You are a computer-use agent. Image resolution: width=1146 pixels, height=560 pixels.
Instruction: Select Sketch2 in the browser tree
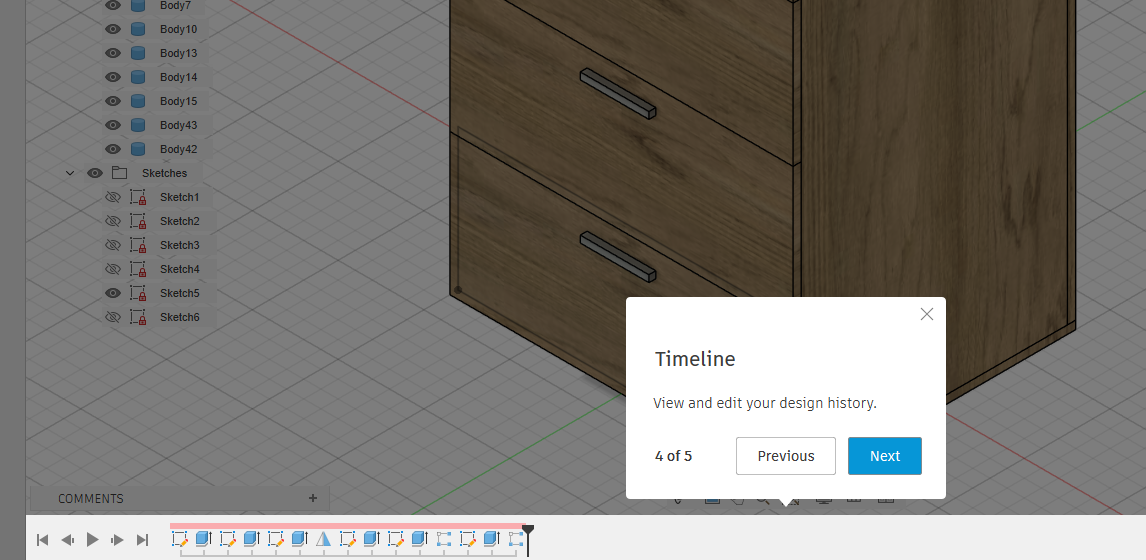click(x=180, y=221)
